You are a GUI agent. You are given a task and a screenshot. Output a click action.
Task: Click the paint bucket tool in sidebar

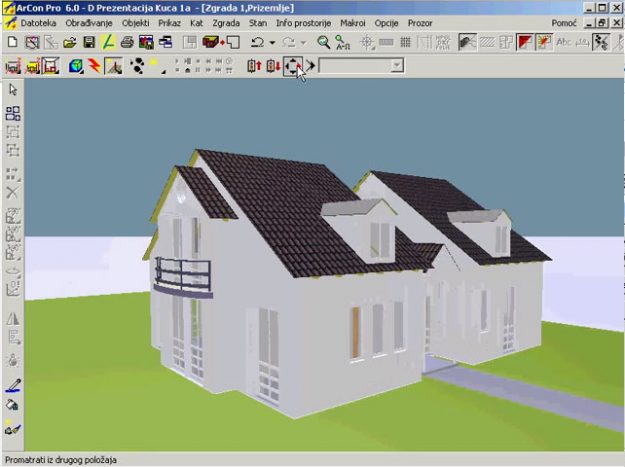(13, 405)
